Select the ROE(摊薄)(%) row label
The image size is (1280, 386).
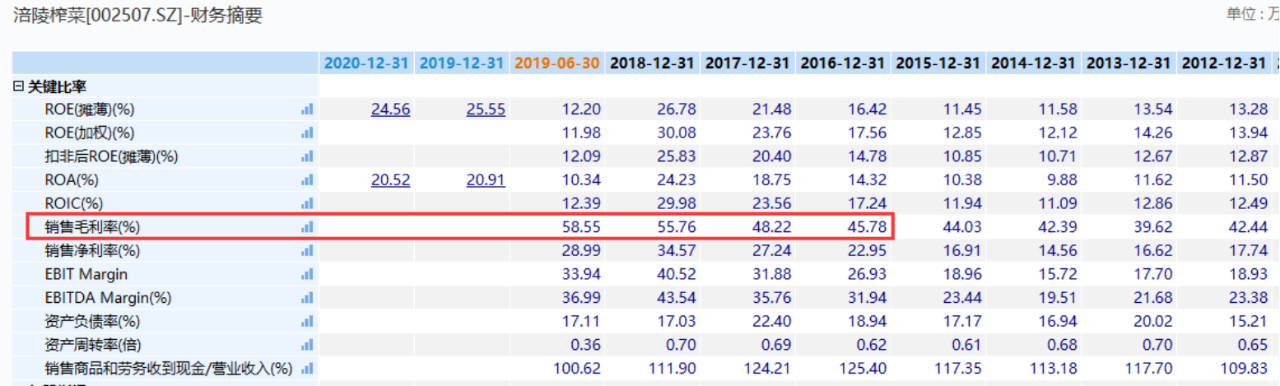tap(89, 109)
